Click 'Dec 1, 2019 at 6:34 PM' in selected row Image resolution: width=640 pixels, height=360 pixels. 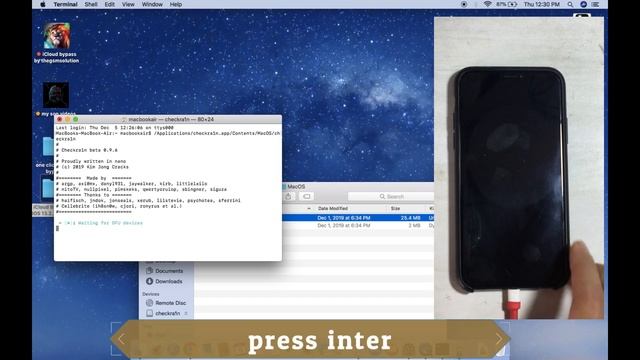(344, 218)
